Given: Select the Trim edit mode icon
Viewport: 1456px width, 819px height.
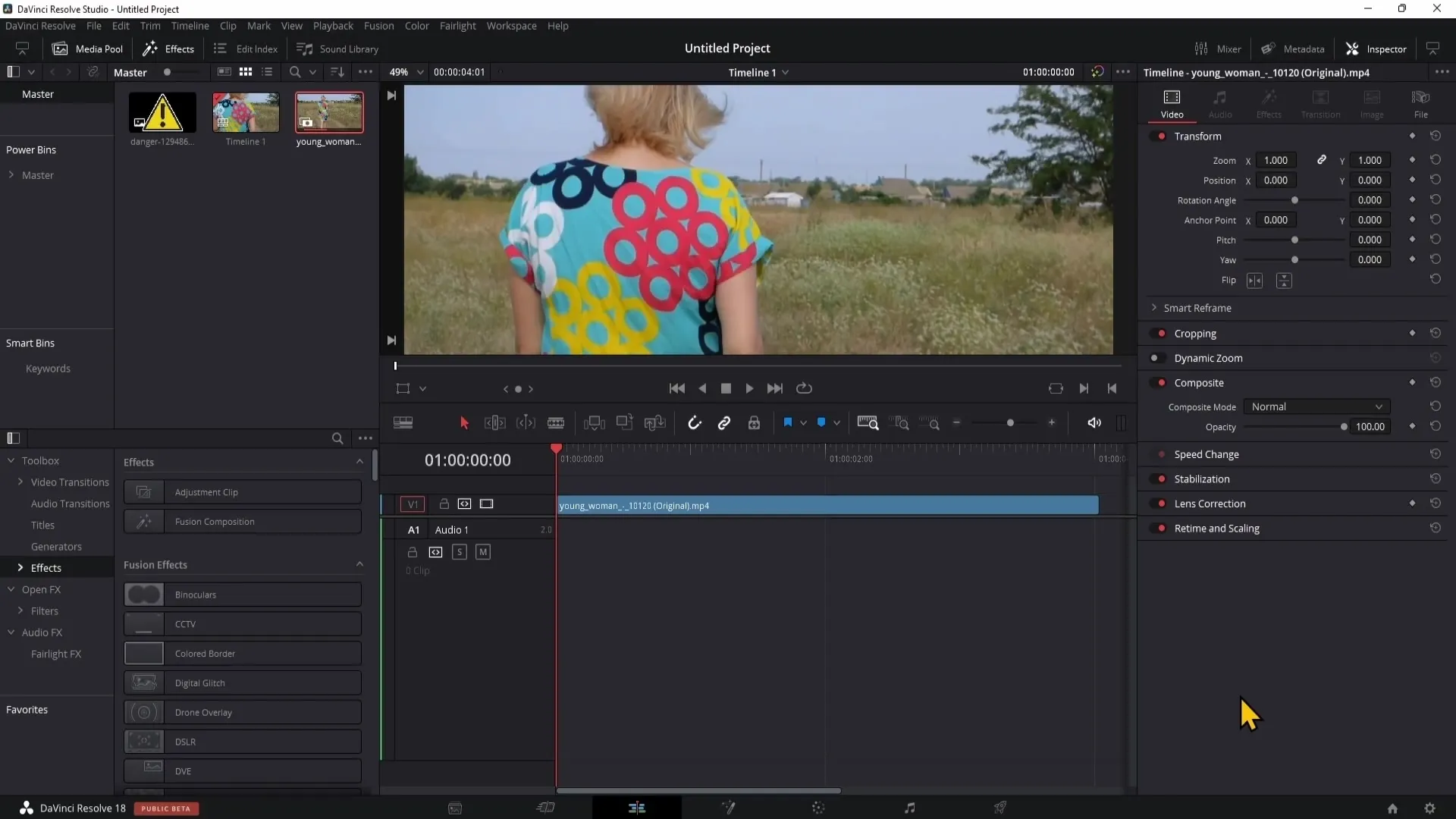Looking at the screenshot, I should tap(495, 423).
